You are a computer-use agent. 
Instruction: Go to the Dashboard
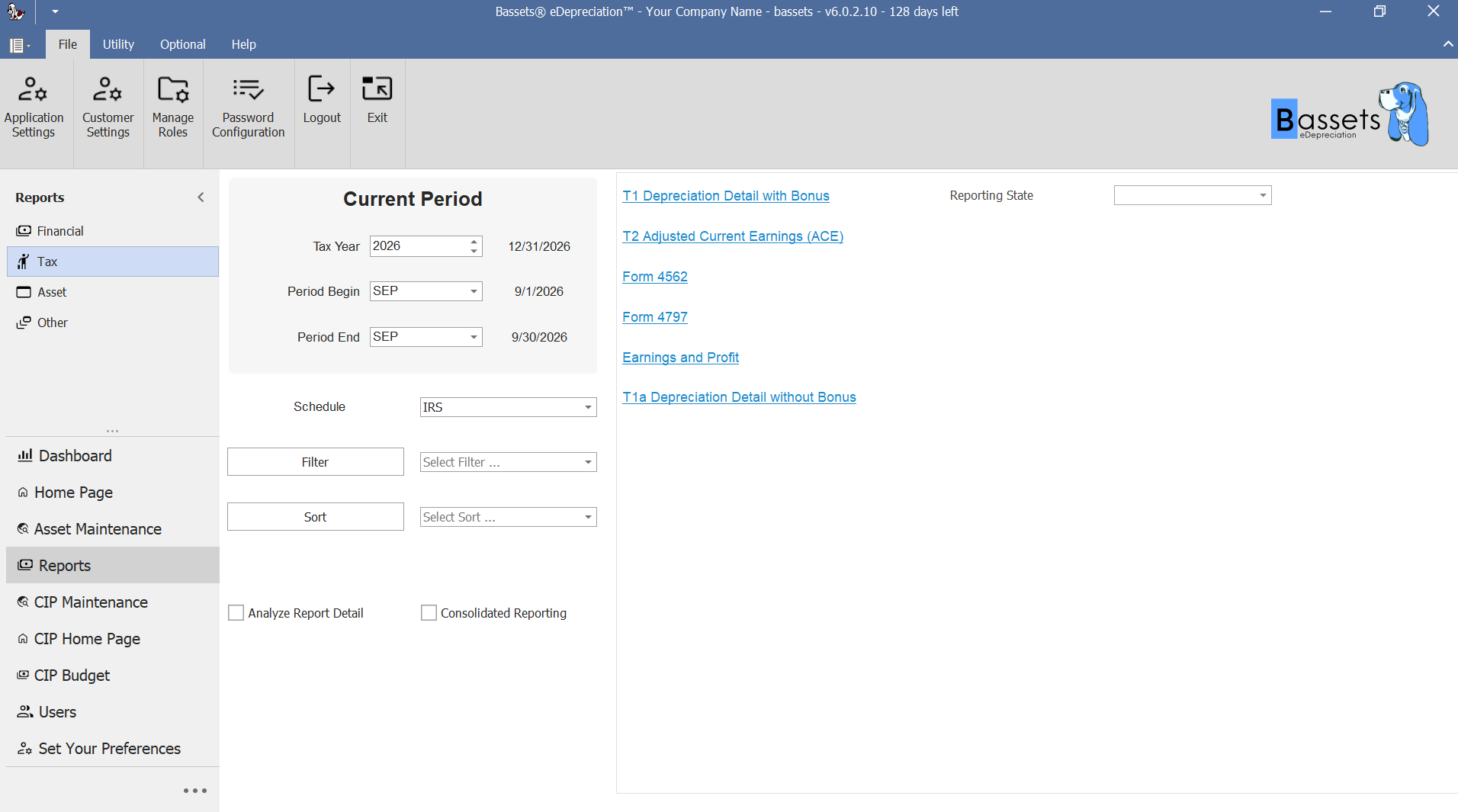(113, 456)
